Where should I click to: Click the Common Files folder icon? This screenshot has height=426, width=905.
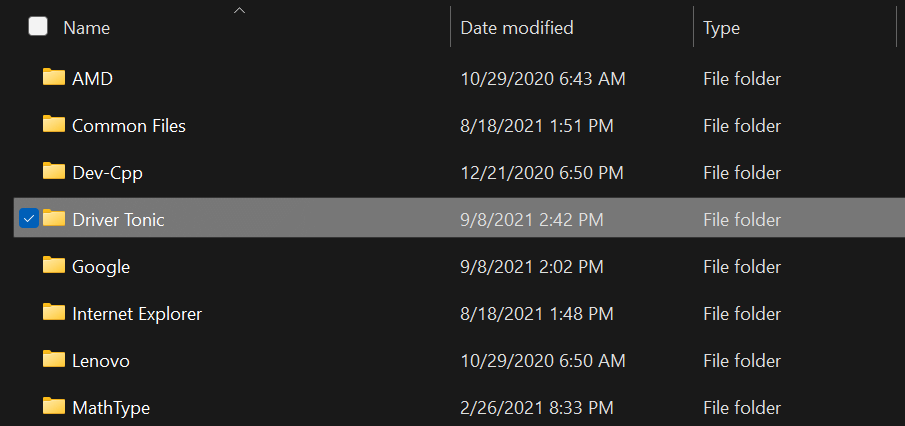[x=54, y=124]
